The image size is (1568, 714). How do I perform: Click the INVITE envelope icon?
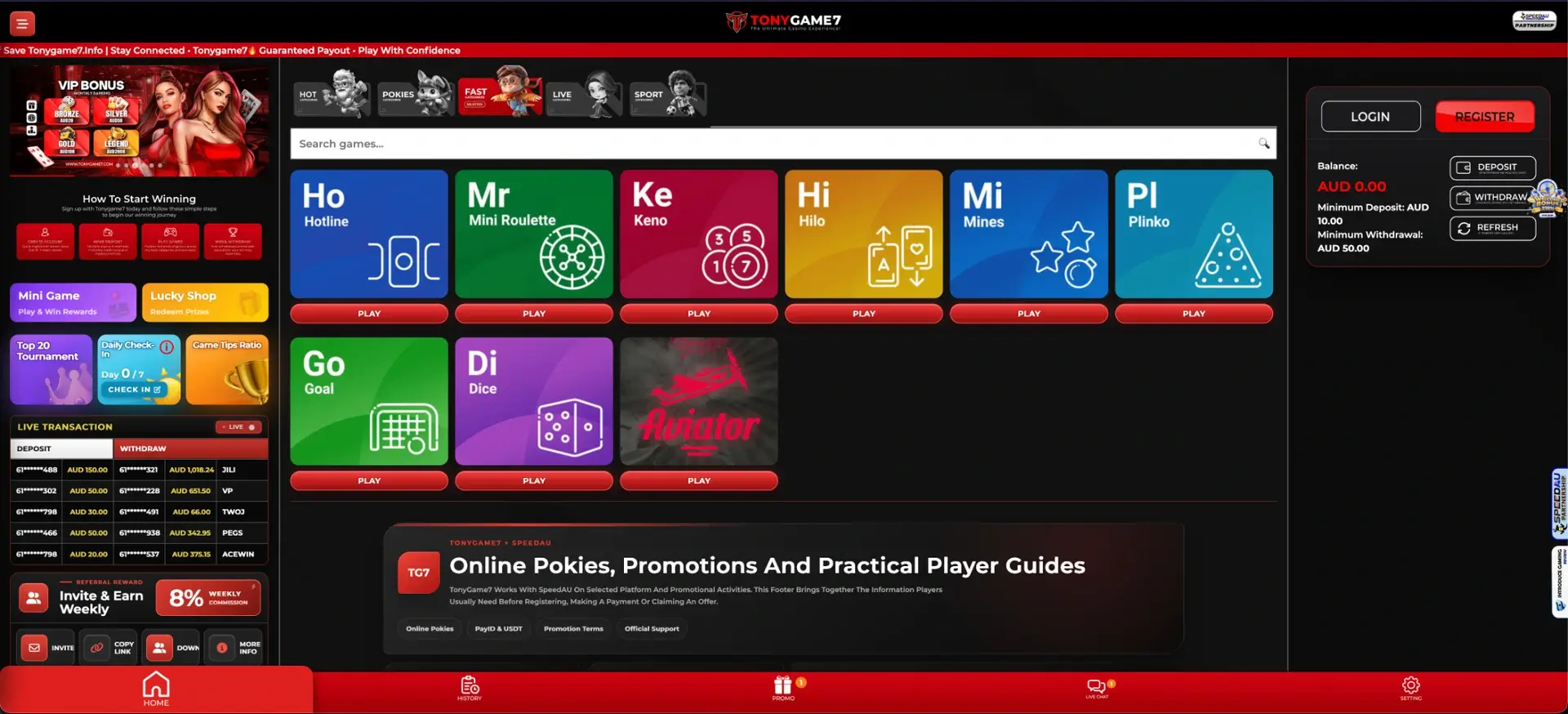coord(34,648)
